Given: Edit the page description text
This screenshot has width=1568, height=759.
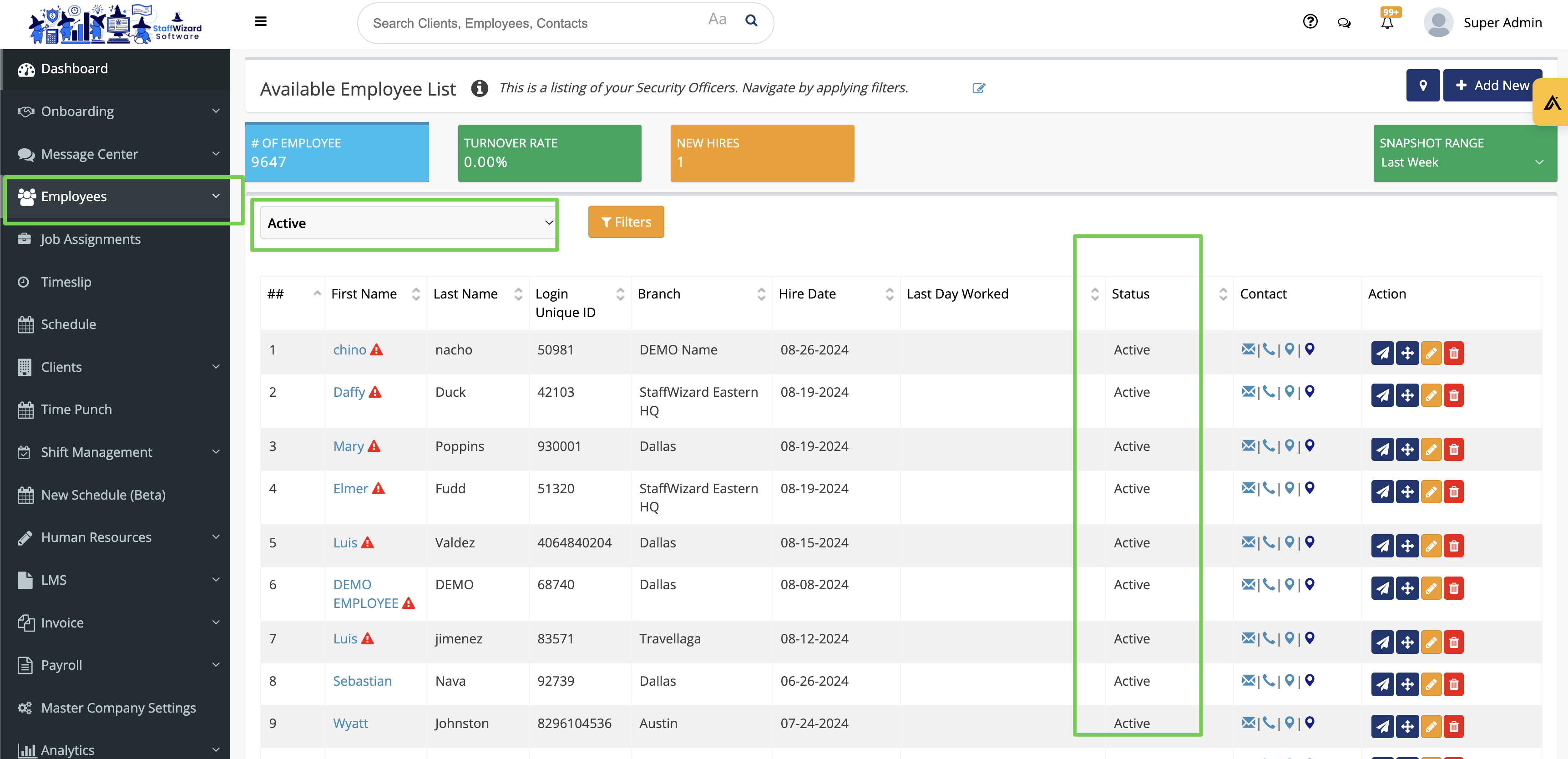Looking at the screenshot, I should pos(979,88).
